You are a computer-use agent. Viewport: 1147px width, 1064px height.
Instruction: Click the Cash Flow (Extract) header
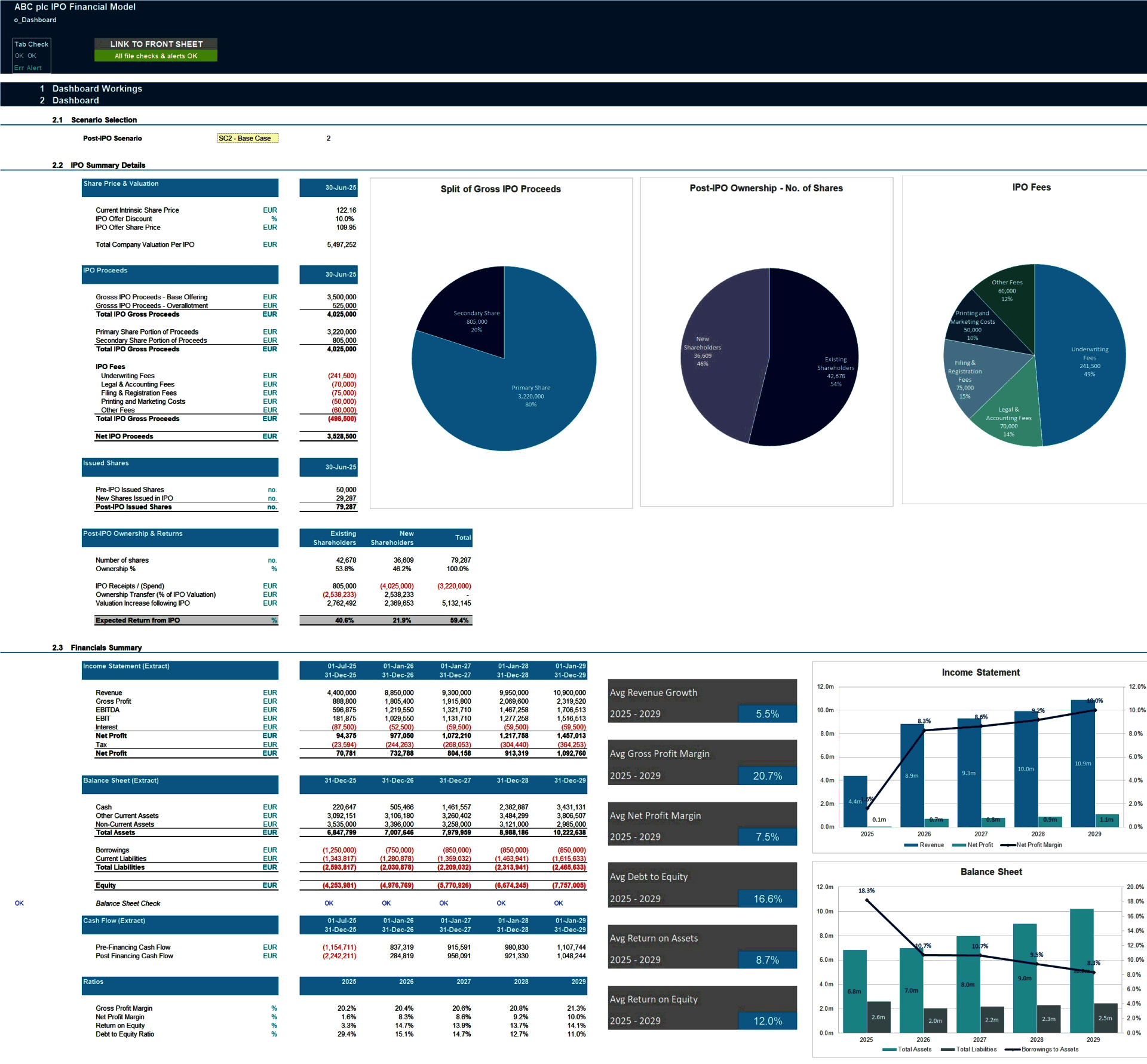pyautogui.click(x=180, y=925)
